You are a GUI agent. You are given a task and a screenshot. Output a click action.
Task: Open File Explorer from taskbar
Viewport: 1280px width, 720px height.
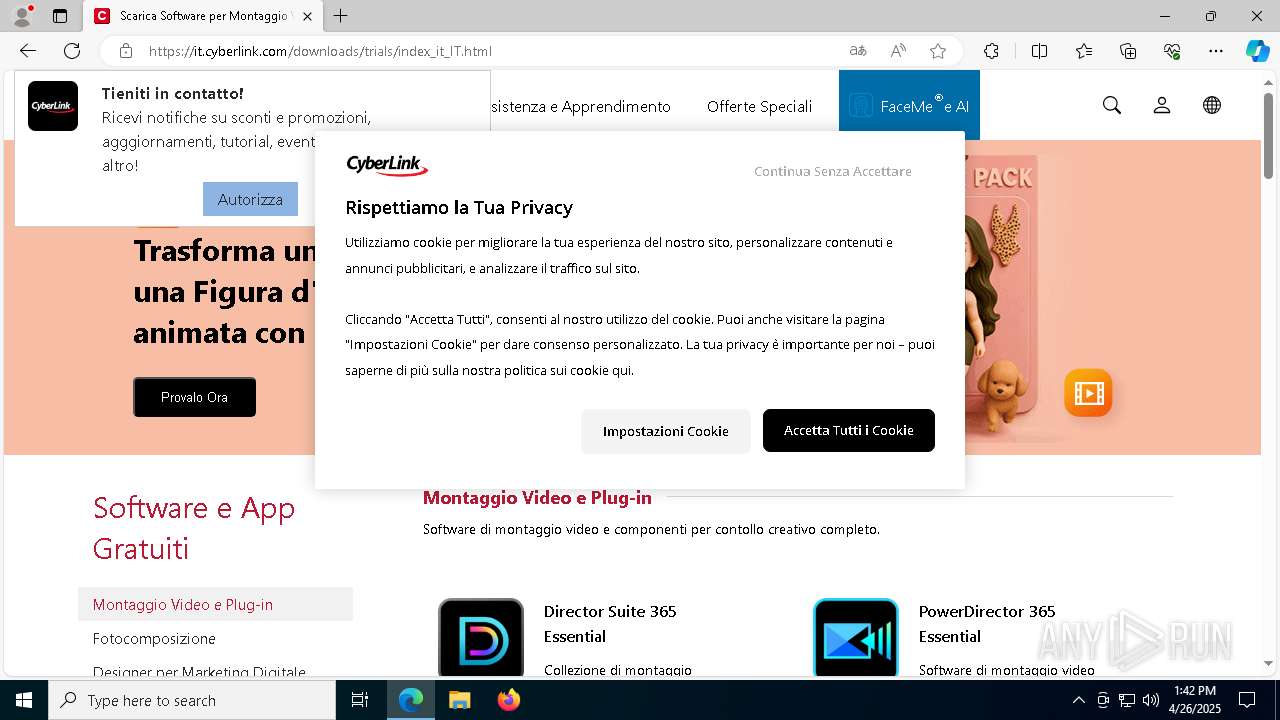coord(459,700)
